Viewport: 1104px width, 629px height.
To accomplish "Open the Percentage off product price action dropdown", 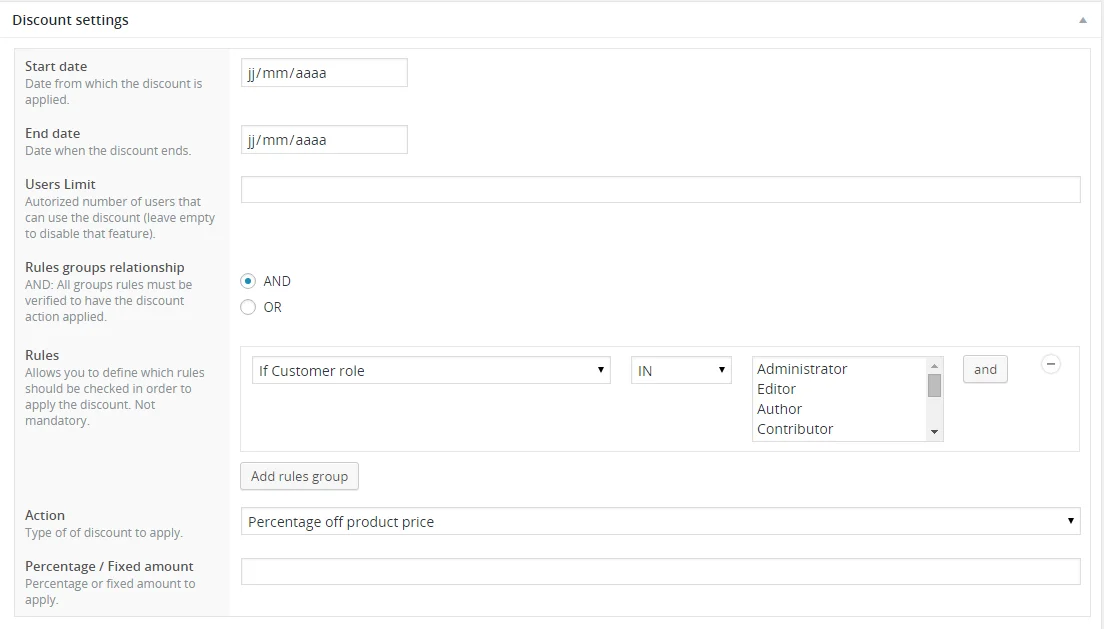I will pyautogui.click(x=660, y=521).
